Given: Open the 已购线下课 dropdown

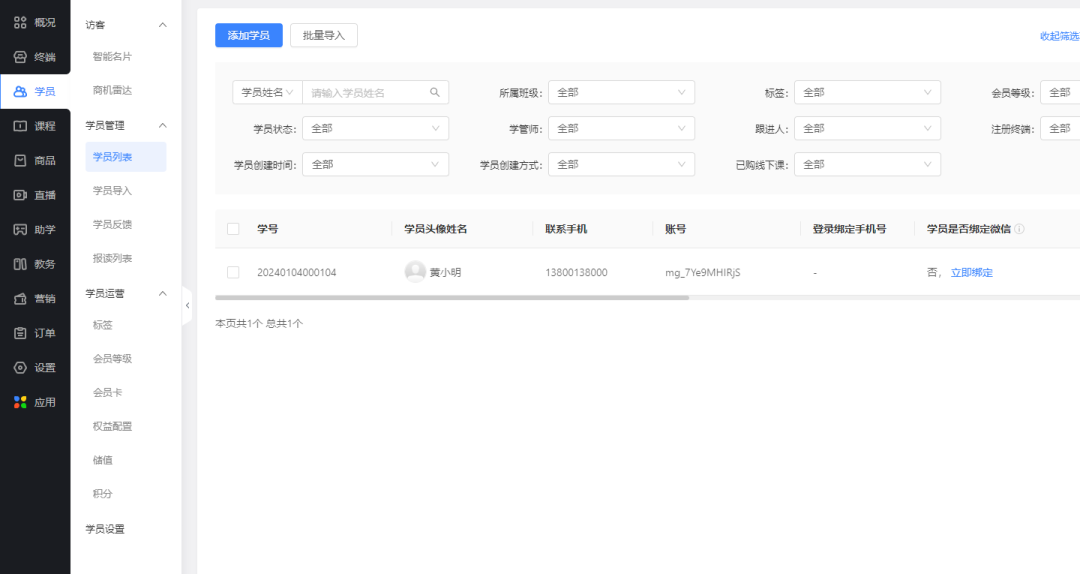Looking at the screenshot, I should coord(867,165).
